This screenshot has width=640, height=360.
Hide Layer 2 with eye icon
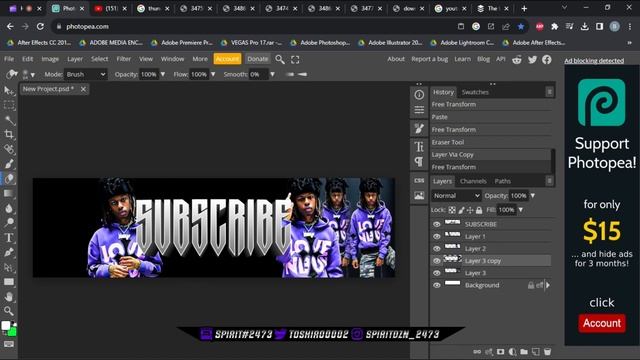click(x=437, y=249)
